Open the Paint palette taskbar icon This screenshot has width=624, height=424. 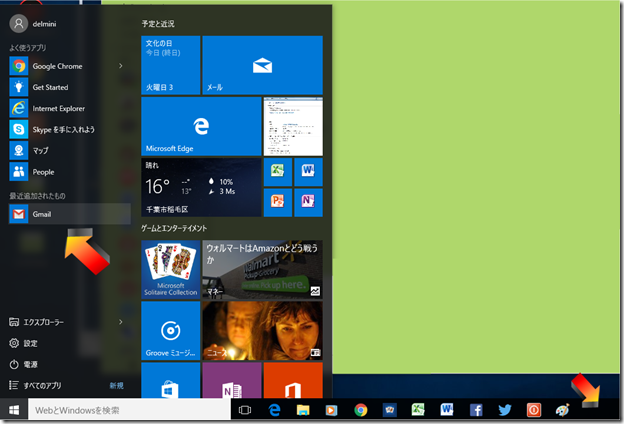tap(562, 410)
